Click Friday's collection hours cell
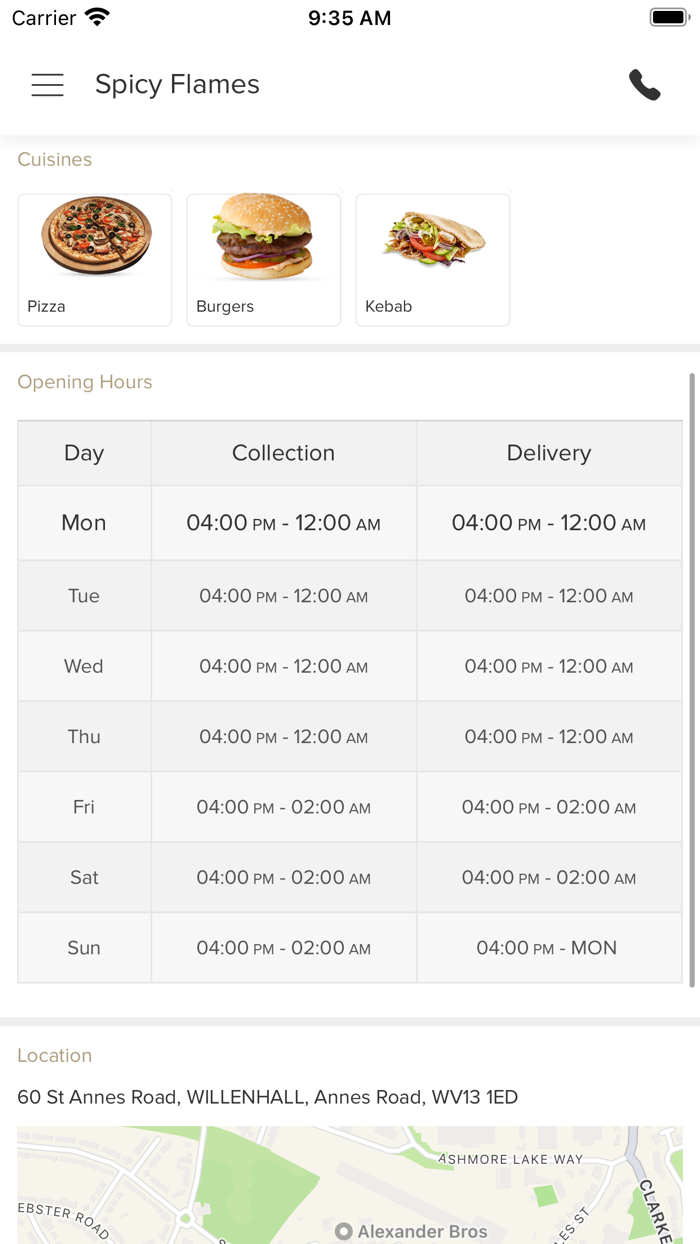 click(283, 807)
